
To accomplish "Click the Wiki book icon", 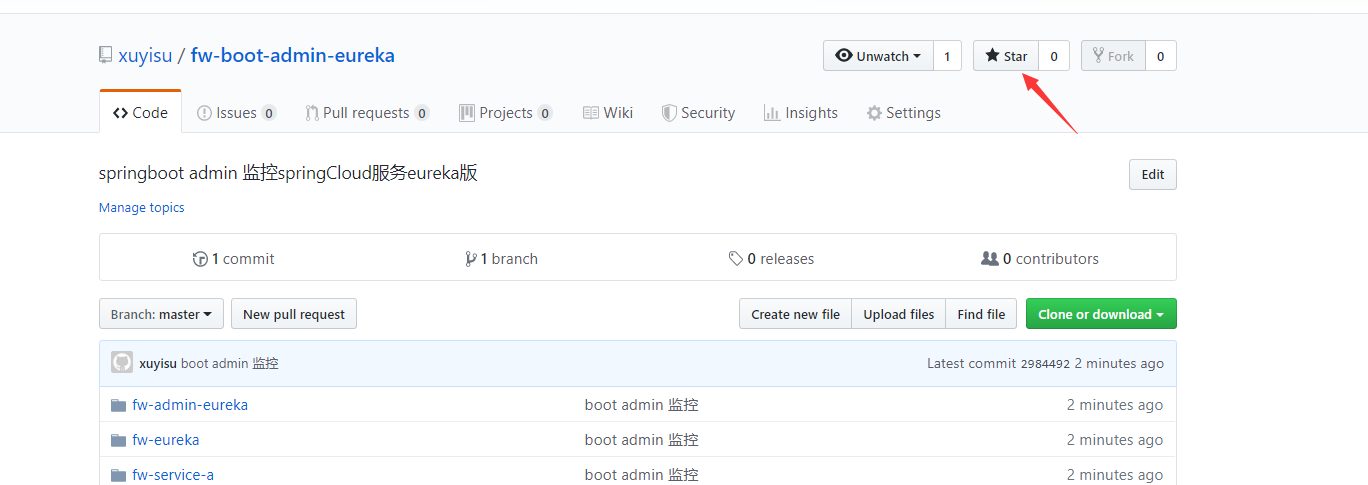I will click(591, 113).
